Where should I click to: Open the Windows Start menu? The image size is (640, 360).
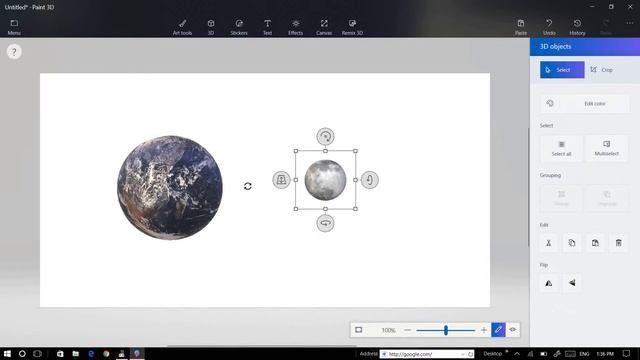7,353
